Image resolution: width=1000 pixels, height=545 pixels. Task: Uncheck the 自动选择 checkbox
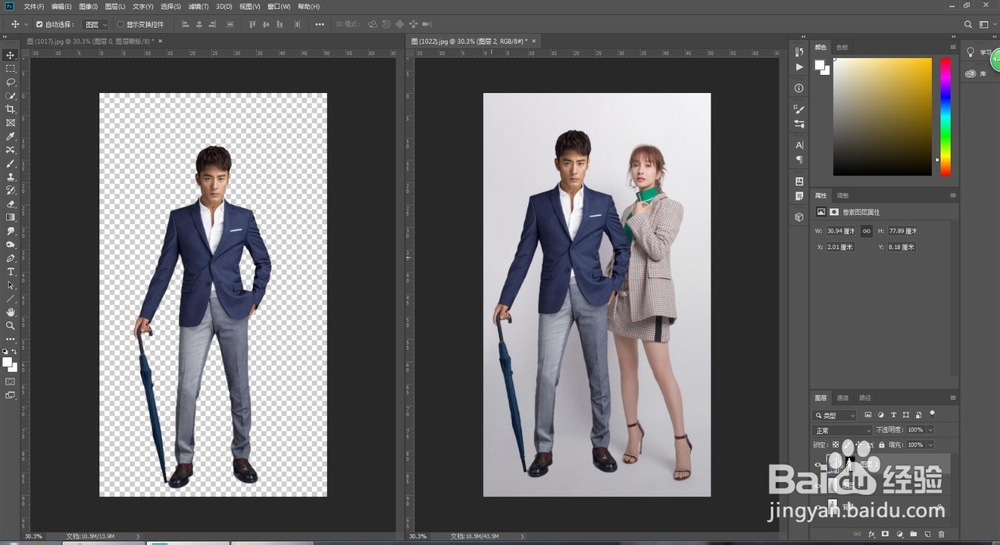(39, 23)
